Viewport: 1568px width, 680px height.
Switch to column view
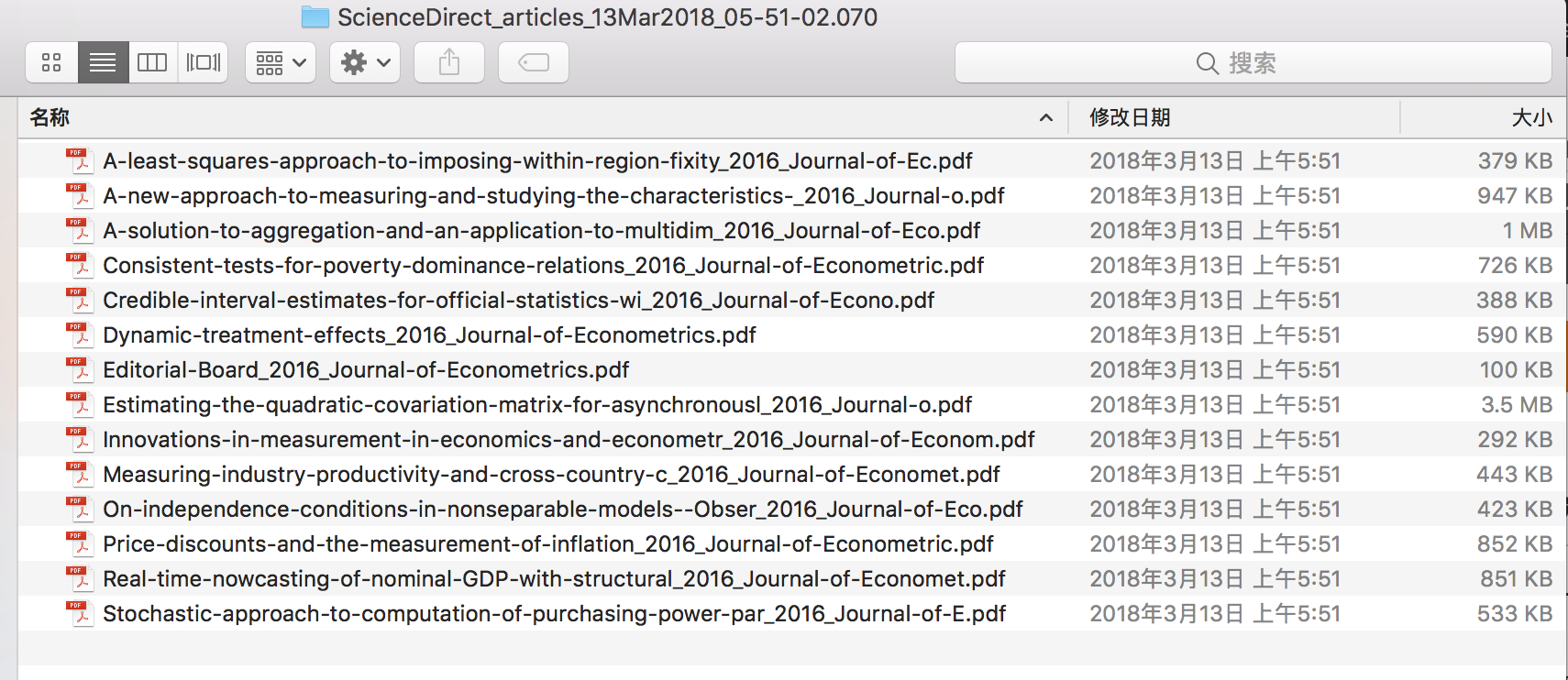(152, 62)
